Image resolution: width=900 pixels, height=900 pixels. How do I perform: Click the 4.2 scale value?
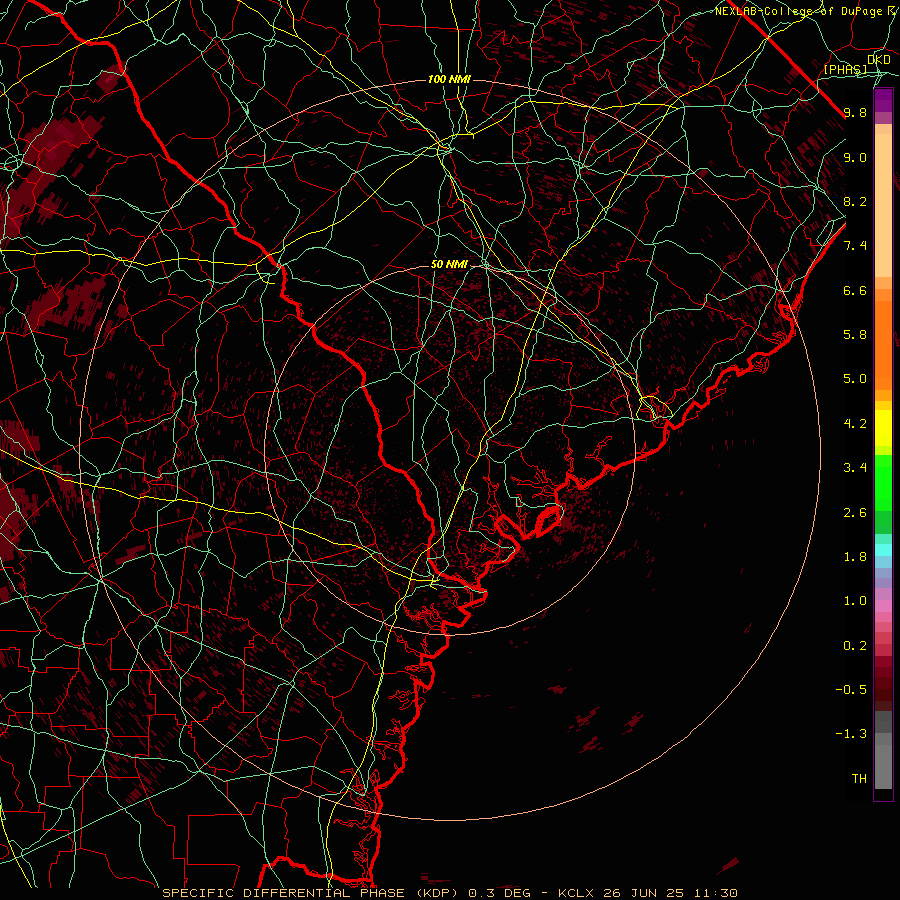tap(855, 424)
